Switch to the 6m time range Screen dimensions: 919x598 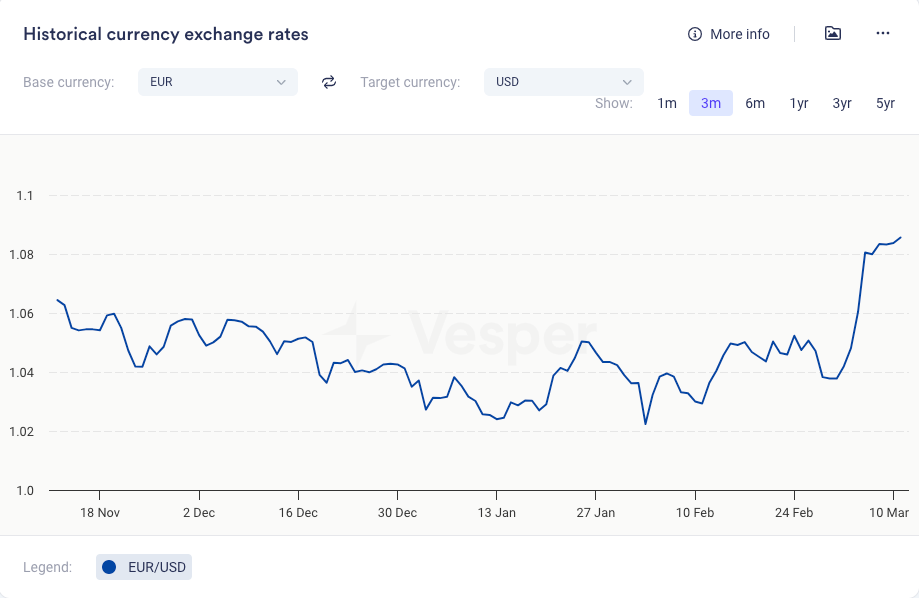[755, 103]
